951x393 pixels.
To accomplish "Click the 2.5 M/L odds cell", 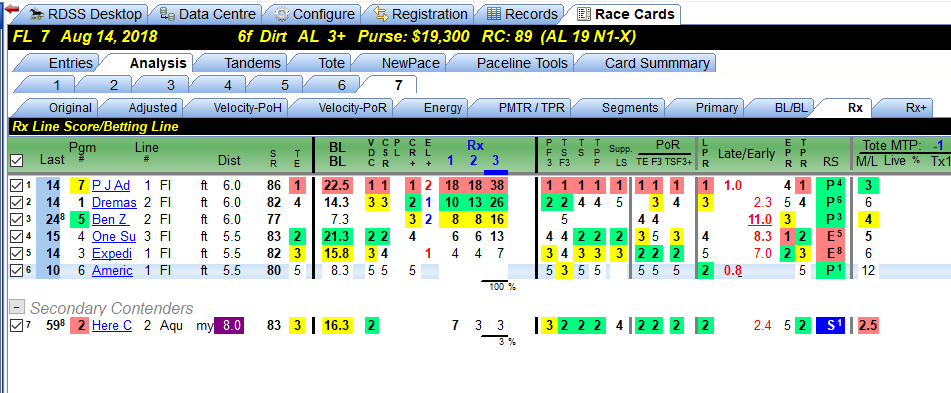I will (x=868, y=326).
